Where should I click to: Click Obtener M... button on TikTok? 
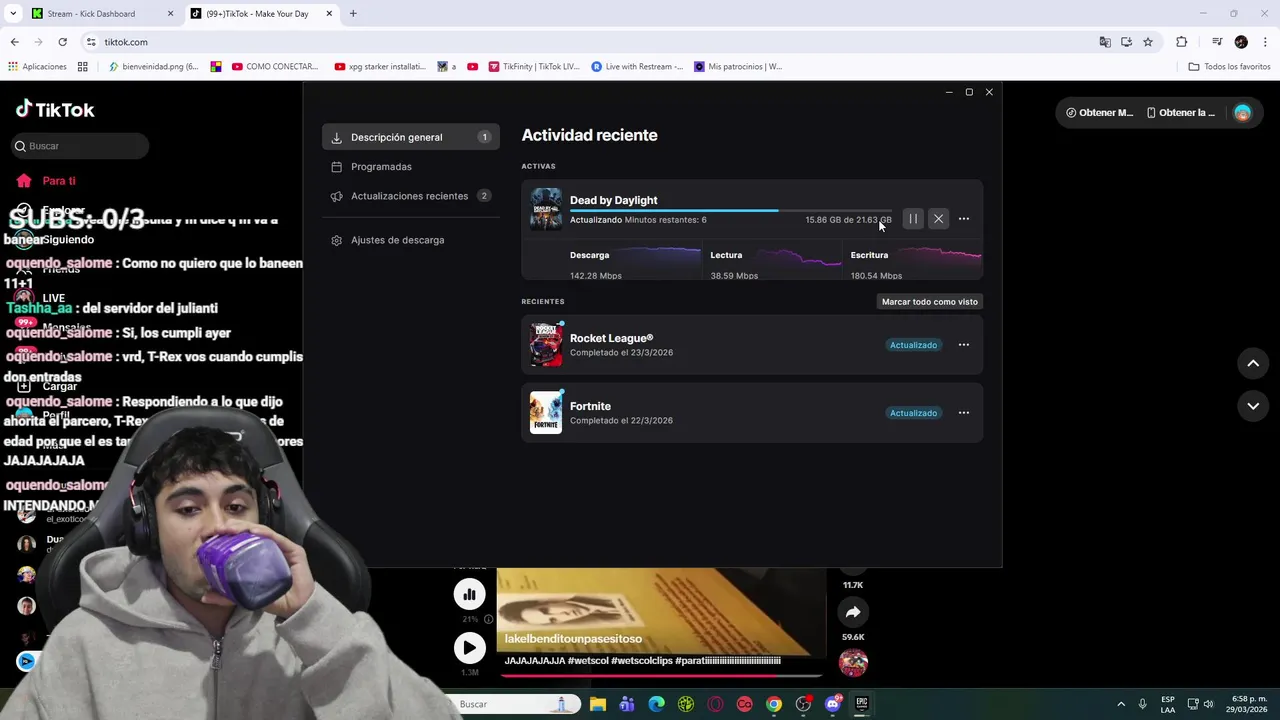[1099, 113]
